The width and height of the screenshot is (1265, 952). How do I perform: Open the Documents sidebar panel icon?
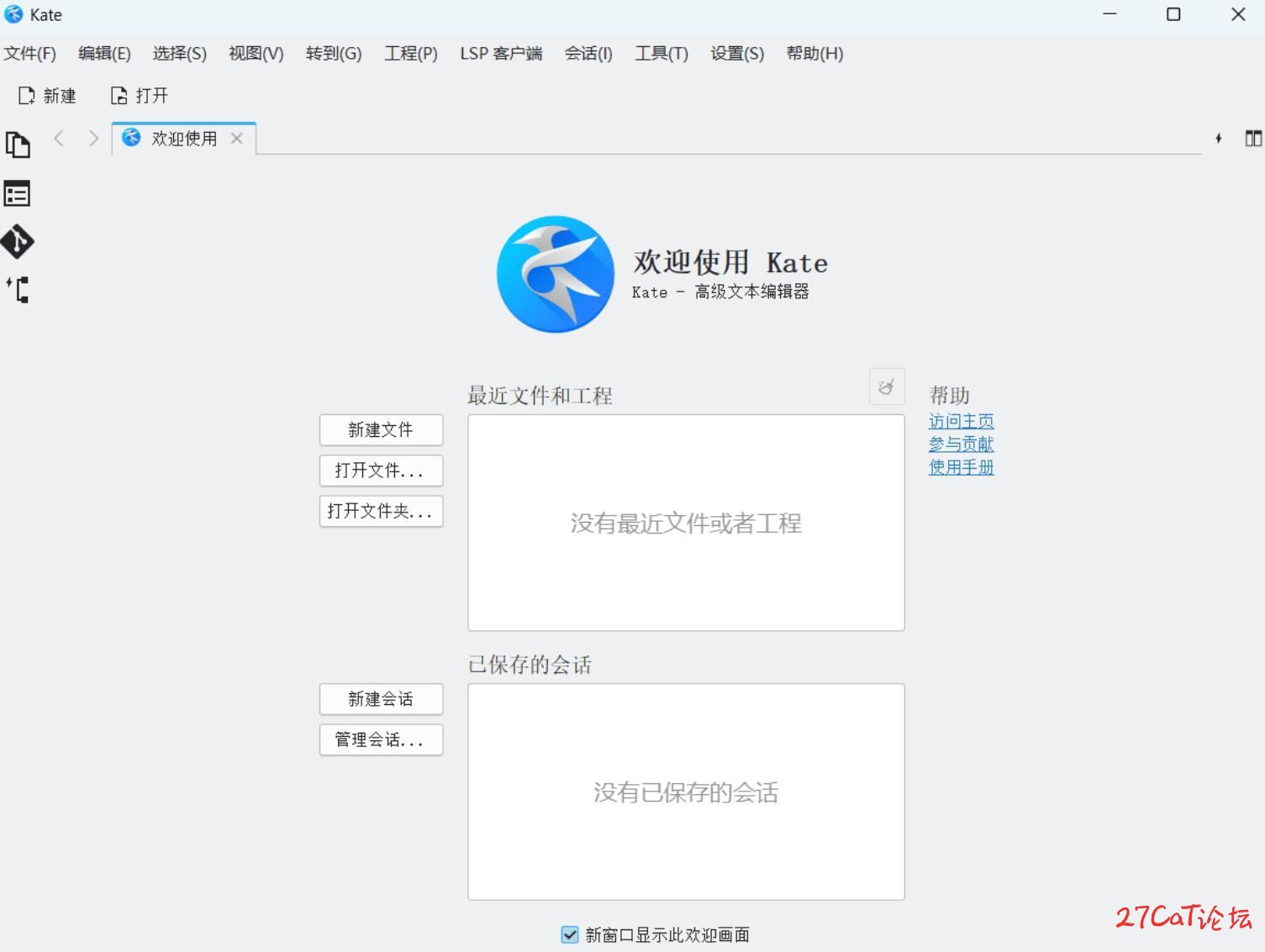click(x=18, y=145)
